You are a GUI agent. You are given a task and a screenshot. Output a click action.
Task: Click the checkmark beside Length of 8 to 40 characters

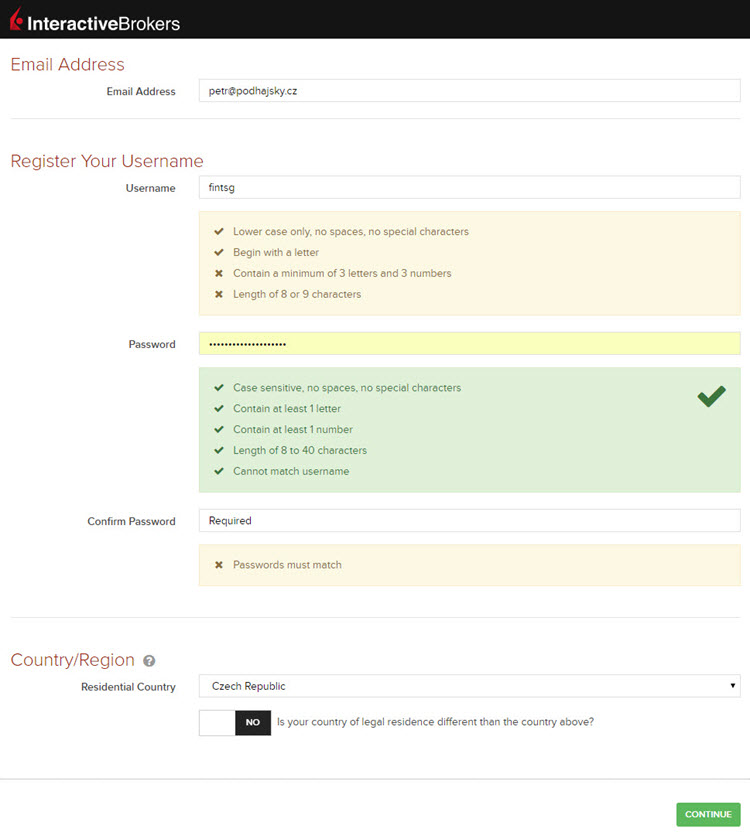pyautogui.click(x=218, y=450)
